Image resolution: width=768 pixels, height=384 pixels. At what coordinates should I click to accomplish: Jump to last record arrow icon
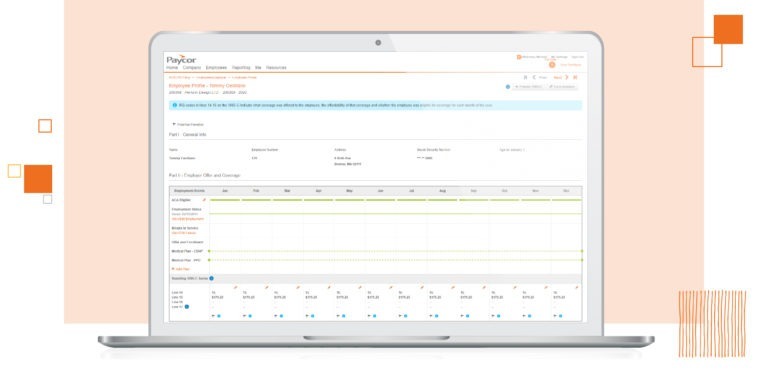575,77
